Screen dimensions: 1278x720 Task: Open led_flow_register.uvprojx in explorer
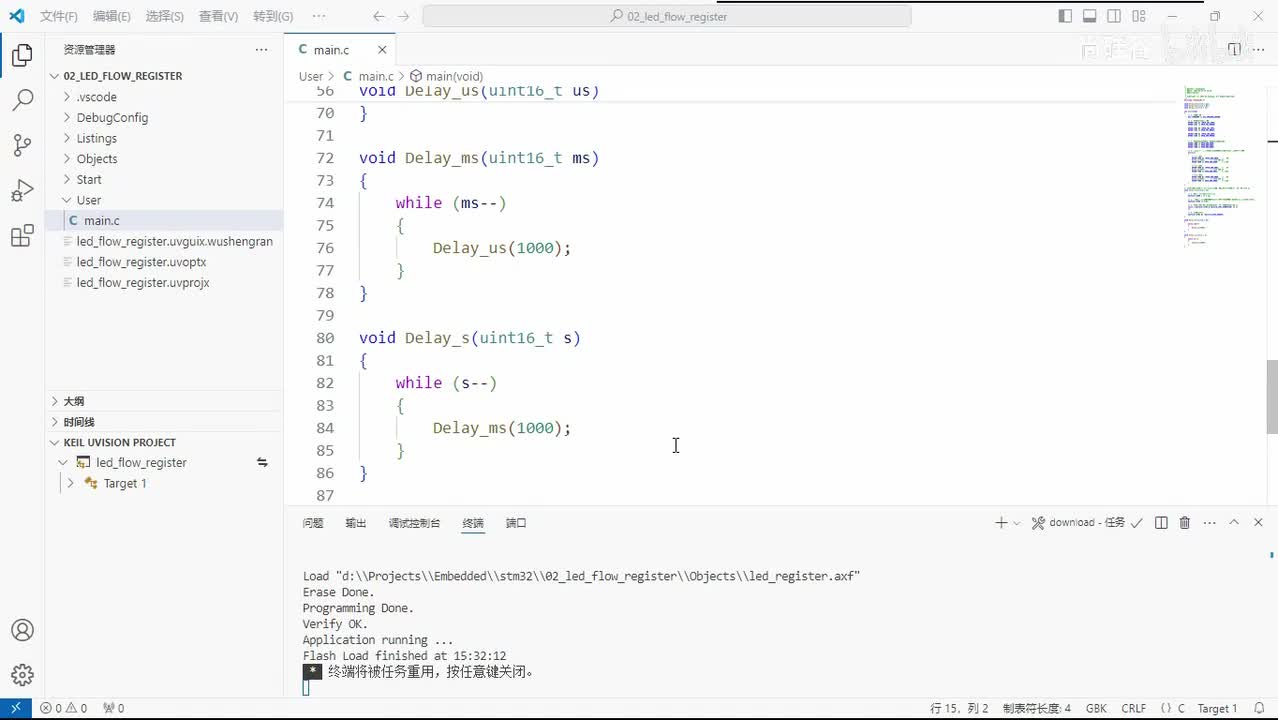pyautogui.click(x=143, y=283)
